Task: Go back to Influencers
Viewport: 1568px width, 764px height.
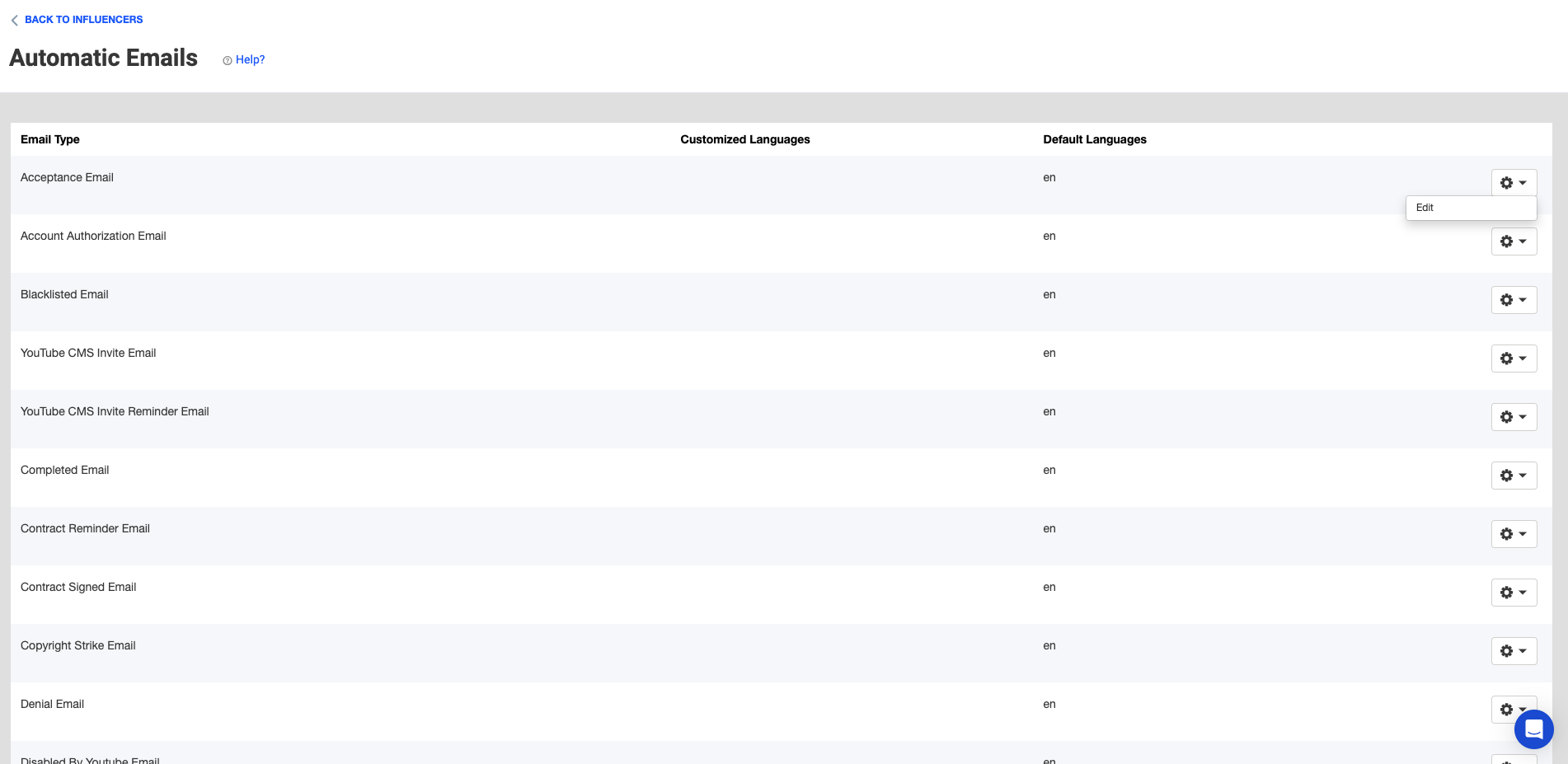Action: point(77,20)
